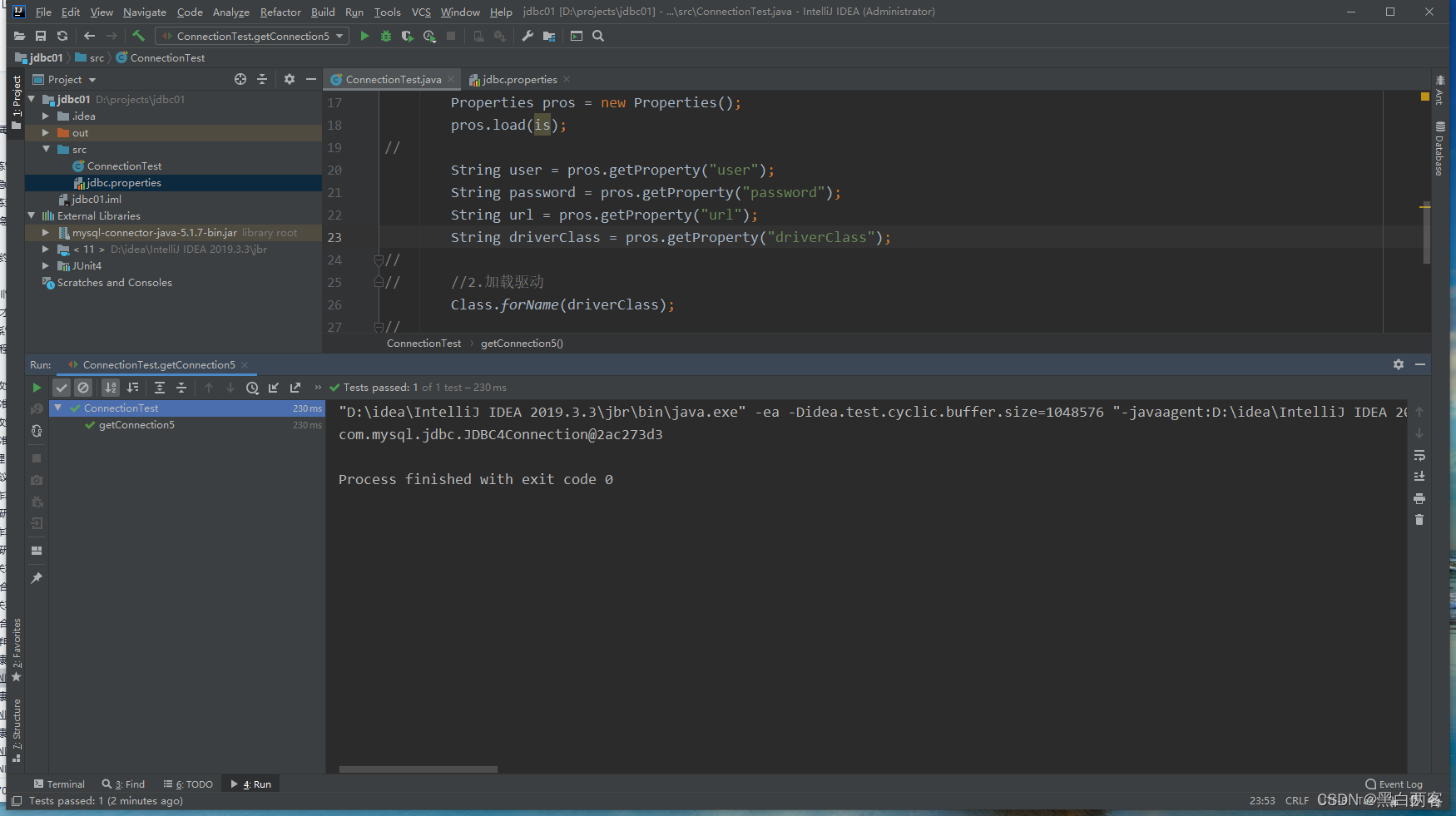Open test history clock icon

(x=252, y=388)
